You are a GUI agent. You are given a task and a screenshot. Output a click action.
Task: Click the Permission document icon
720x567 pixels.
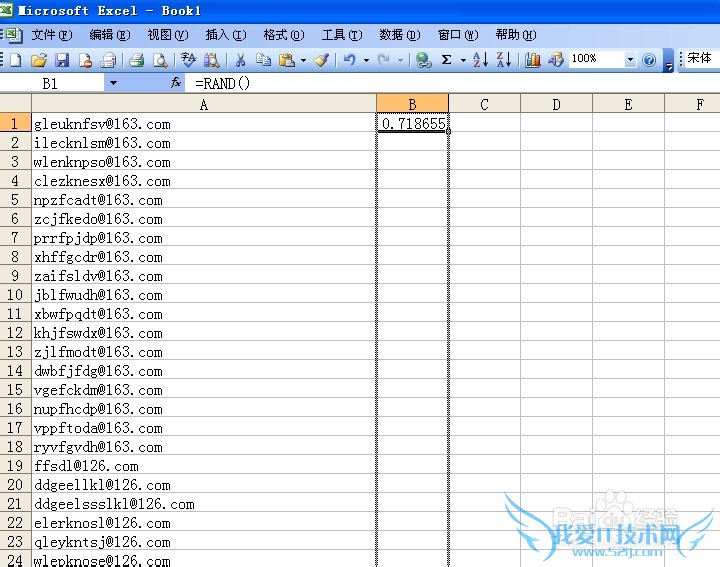[x=85, y=60]
